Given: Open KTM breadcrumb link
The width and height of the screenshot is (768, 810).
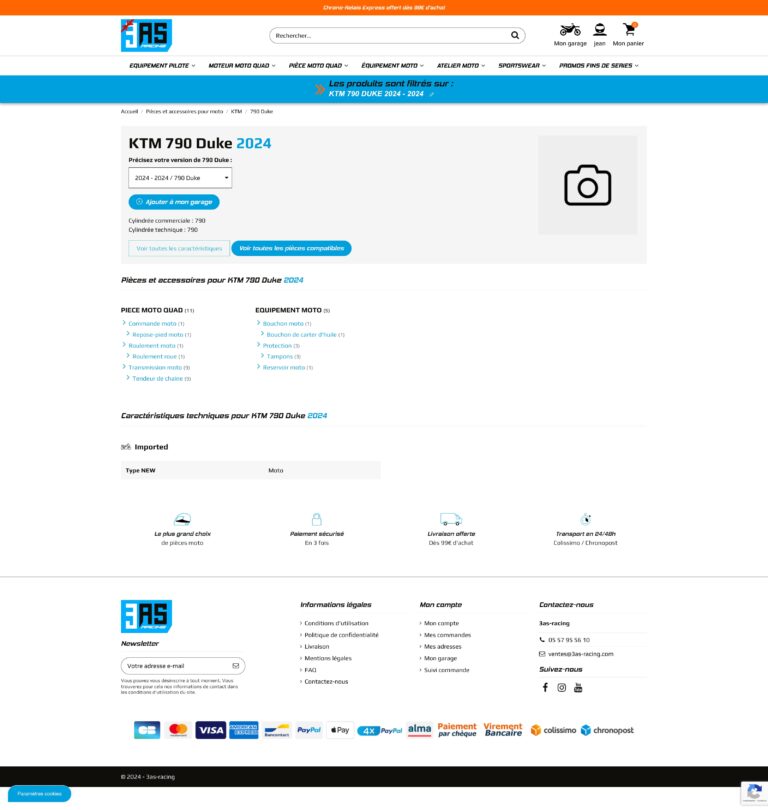Looking at the screenshot, I should pos(236,112).
